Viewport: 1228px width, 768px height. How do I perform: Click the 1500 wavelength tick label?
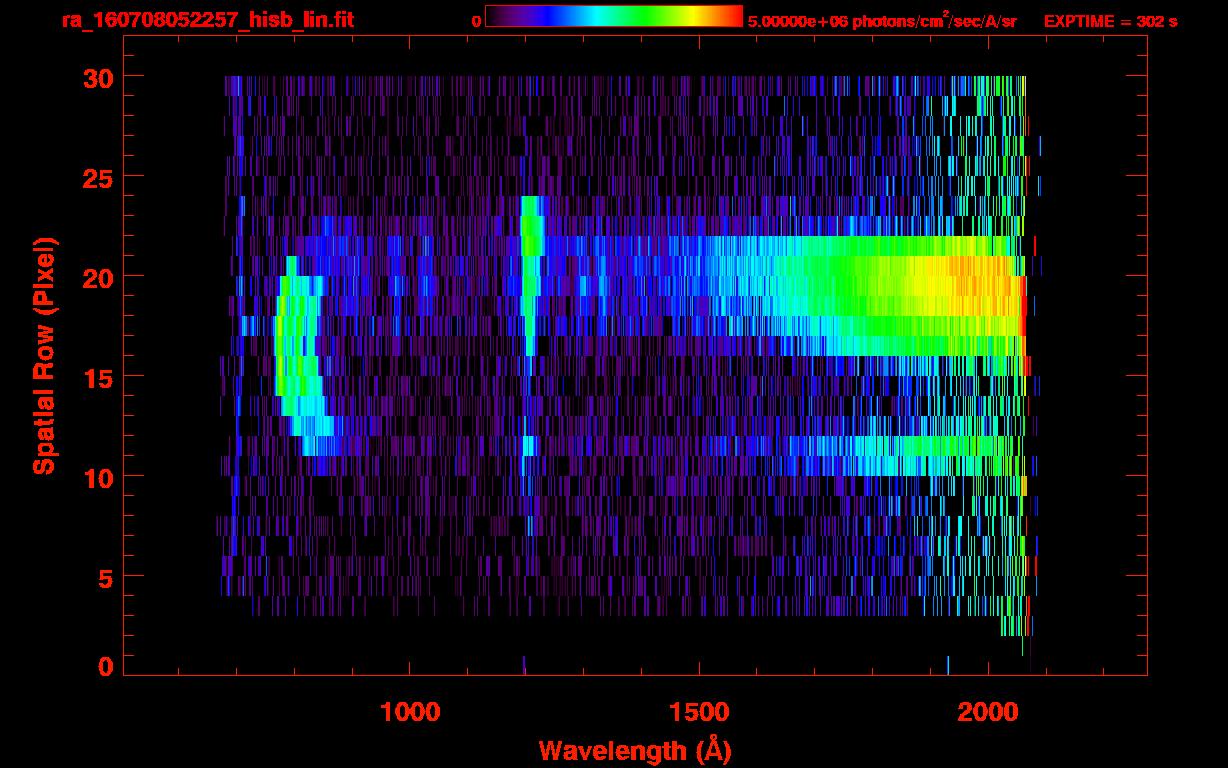click(699, 712)
